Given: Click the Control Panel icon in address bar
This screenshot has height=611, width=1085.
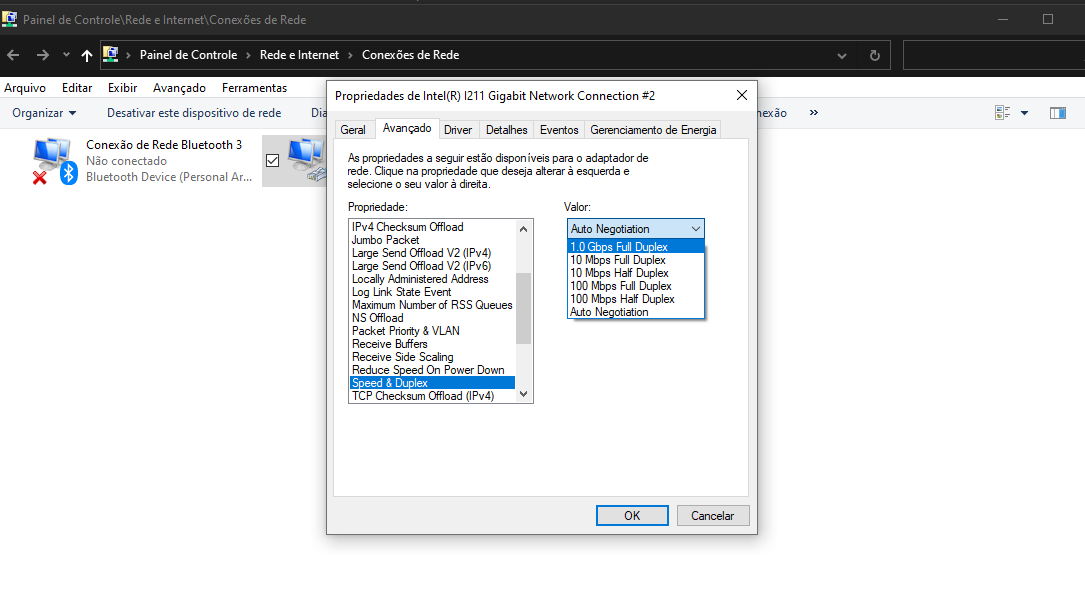Looking at the screenshot, I should (x=111, y=54).
